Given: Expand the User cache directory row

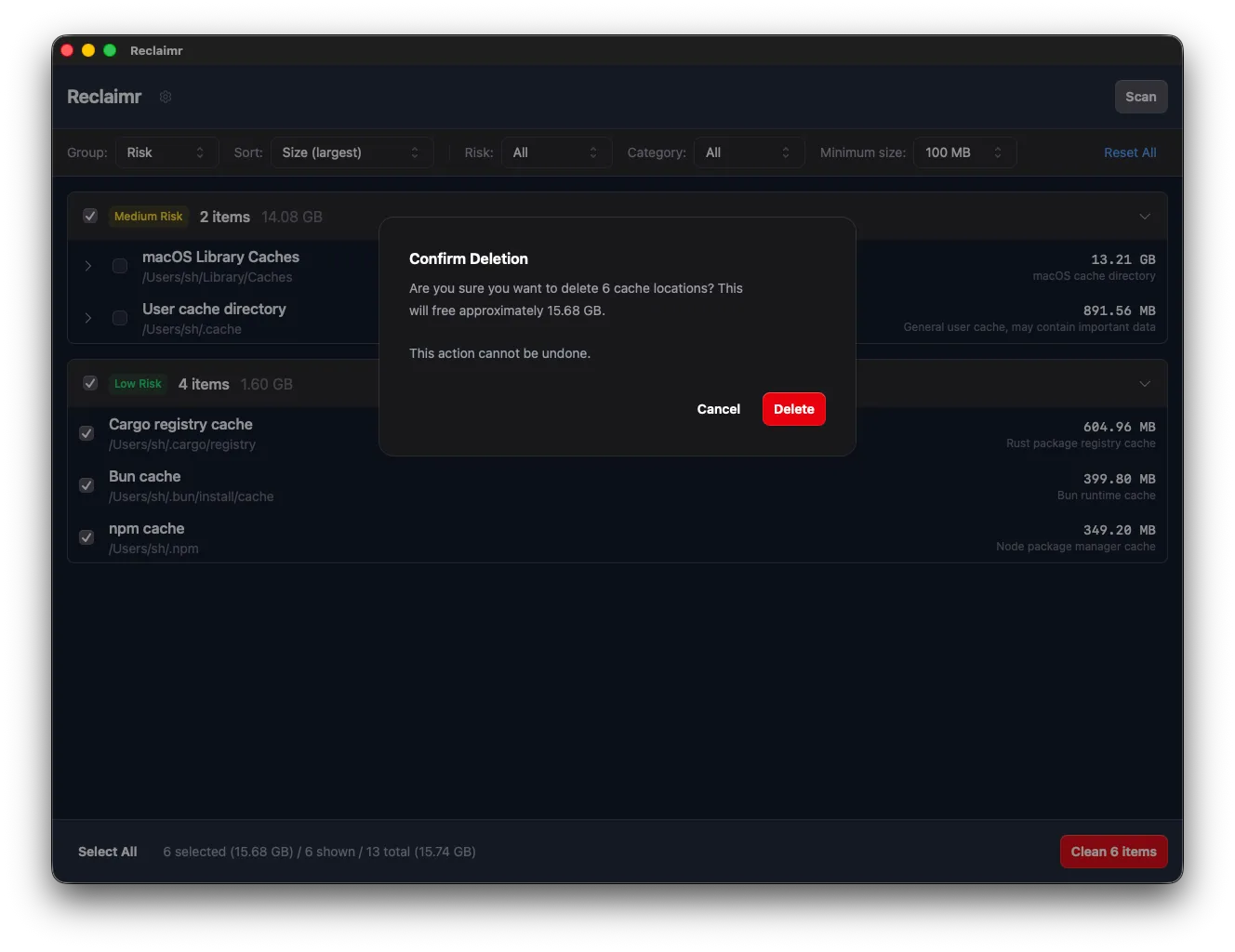Looking at the screenshot, I should [87, 318].
